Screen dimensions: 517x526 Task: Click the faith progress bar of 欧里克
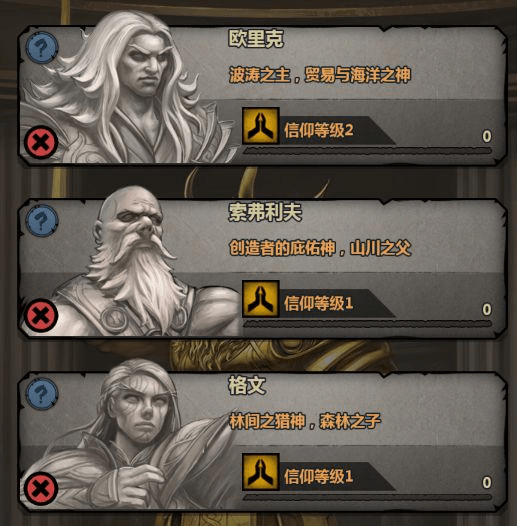click(367, 151)
